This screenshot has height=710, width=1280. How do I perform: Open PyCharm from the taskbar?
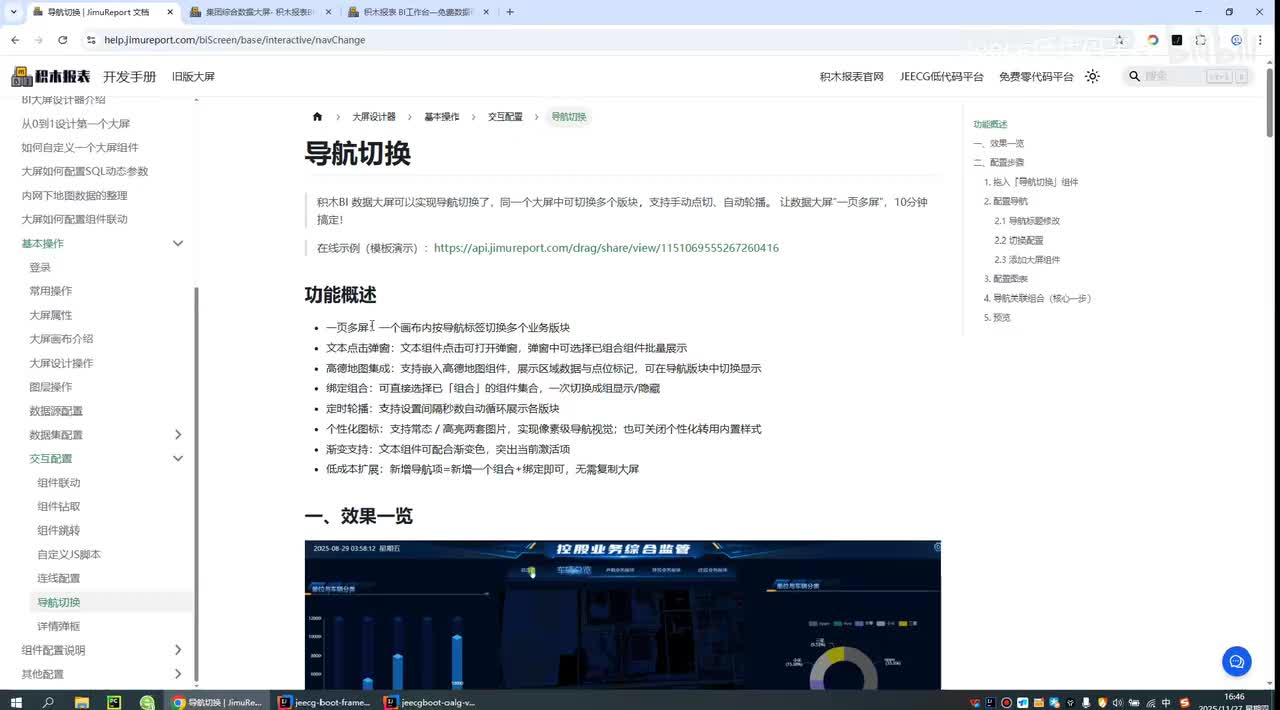pyautogui.click(x=114, y=701)
